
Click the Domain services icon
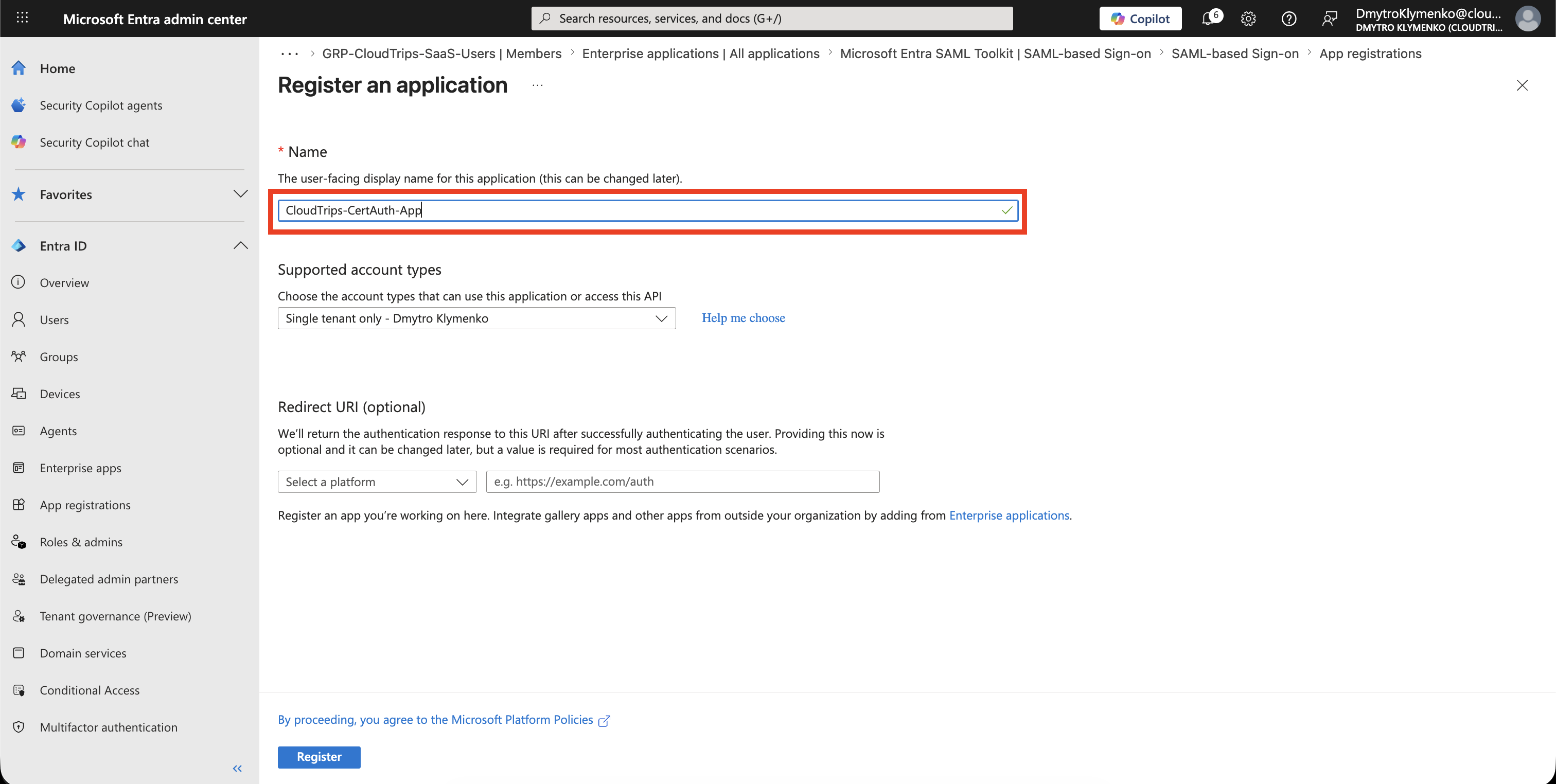click(19, 653)
